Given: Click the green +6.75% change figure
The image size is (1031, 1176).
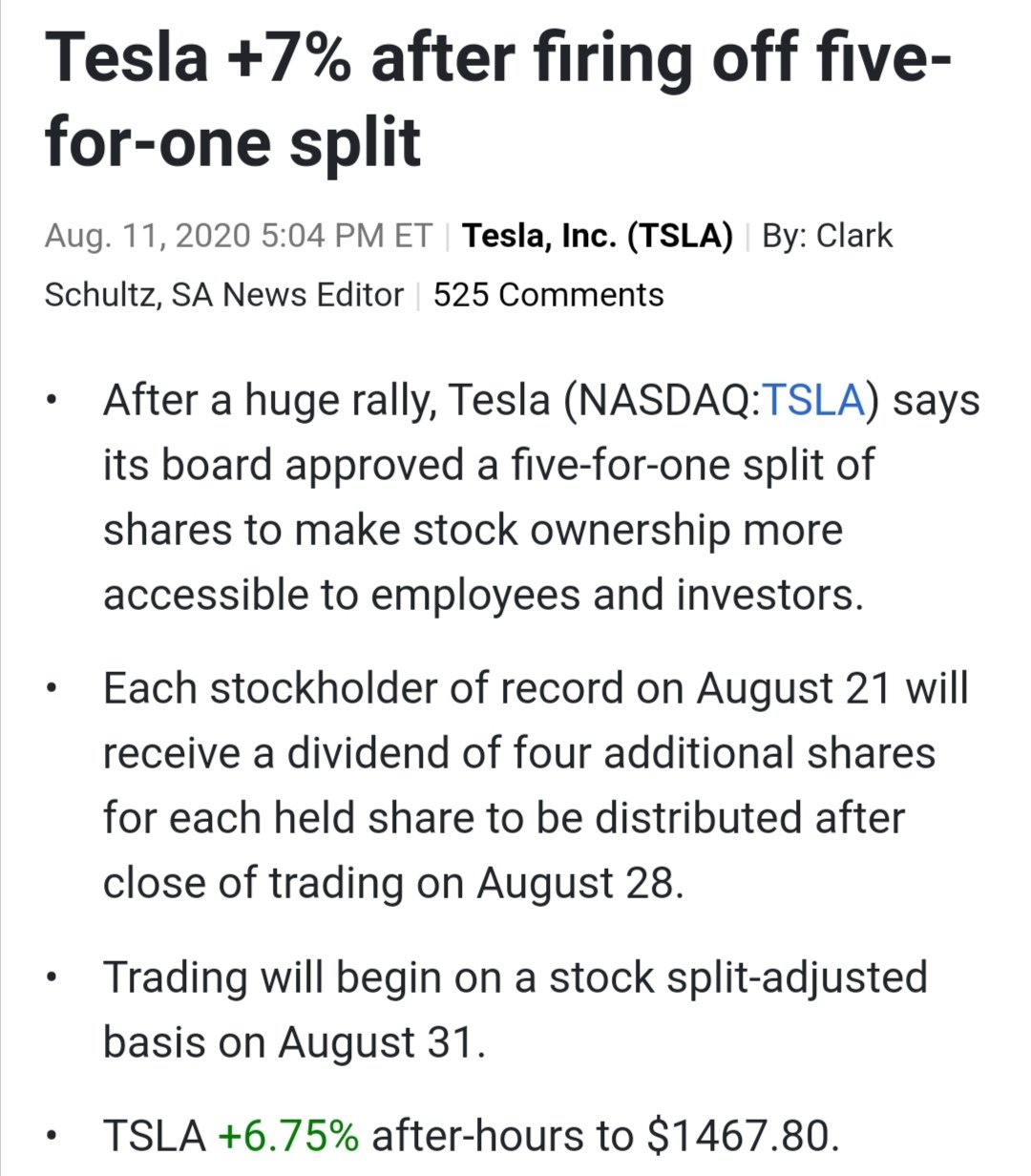Looking at the screenshot, I should [288, 1136].
